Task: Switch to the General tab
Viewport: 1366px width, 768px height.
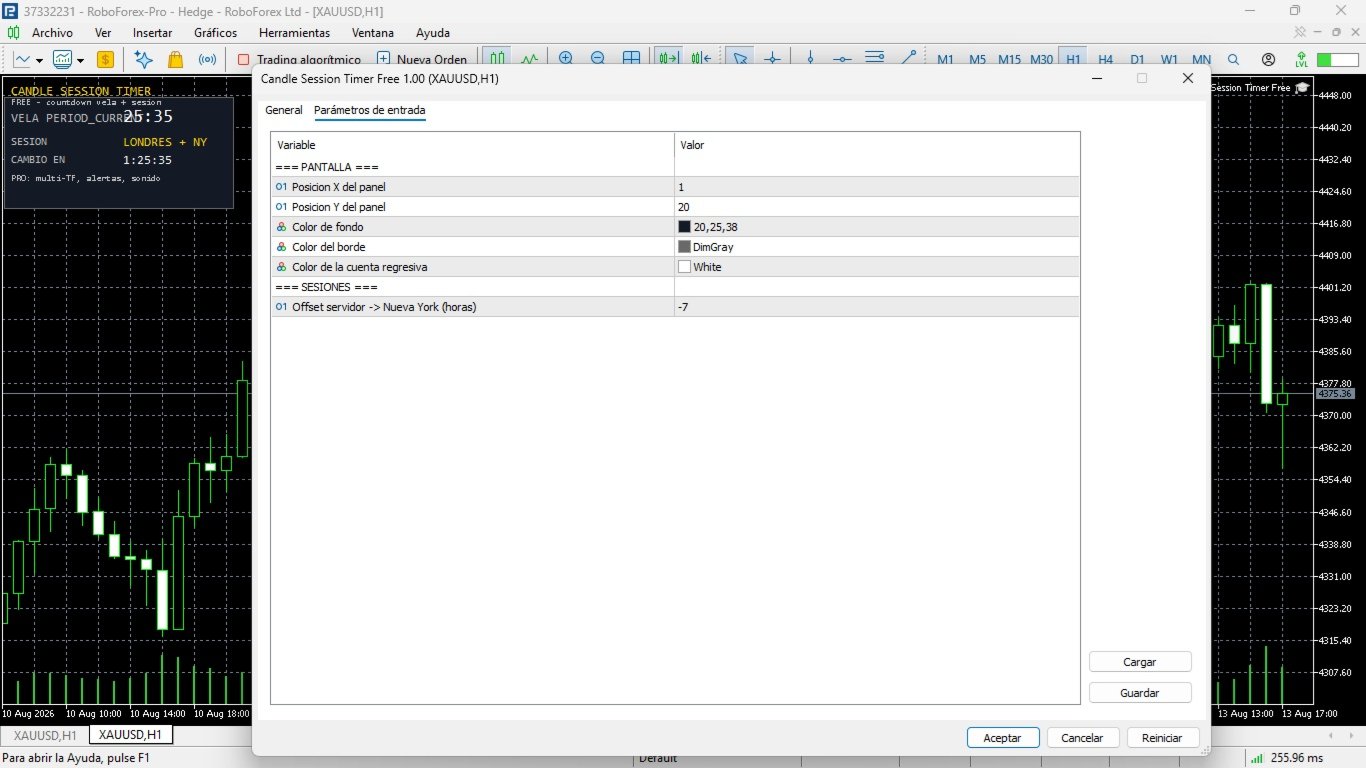Action: coord(284,110)
